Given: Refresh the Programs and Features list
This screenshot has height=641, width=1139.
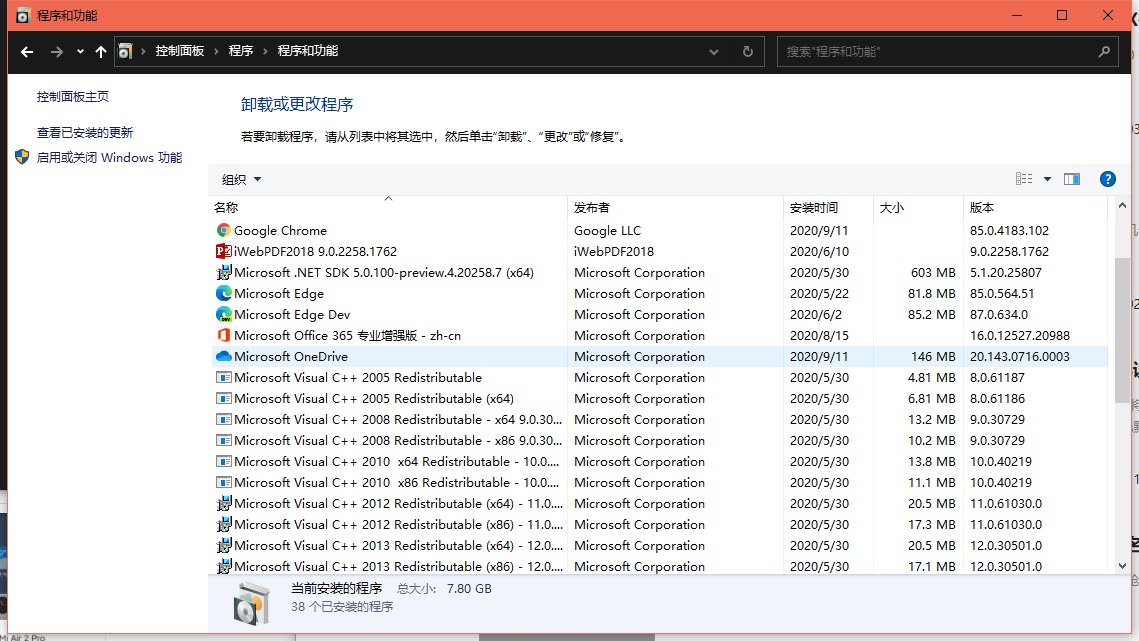Looking at the screenshot, I should [x=747, y=52].
